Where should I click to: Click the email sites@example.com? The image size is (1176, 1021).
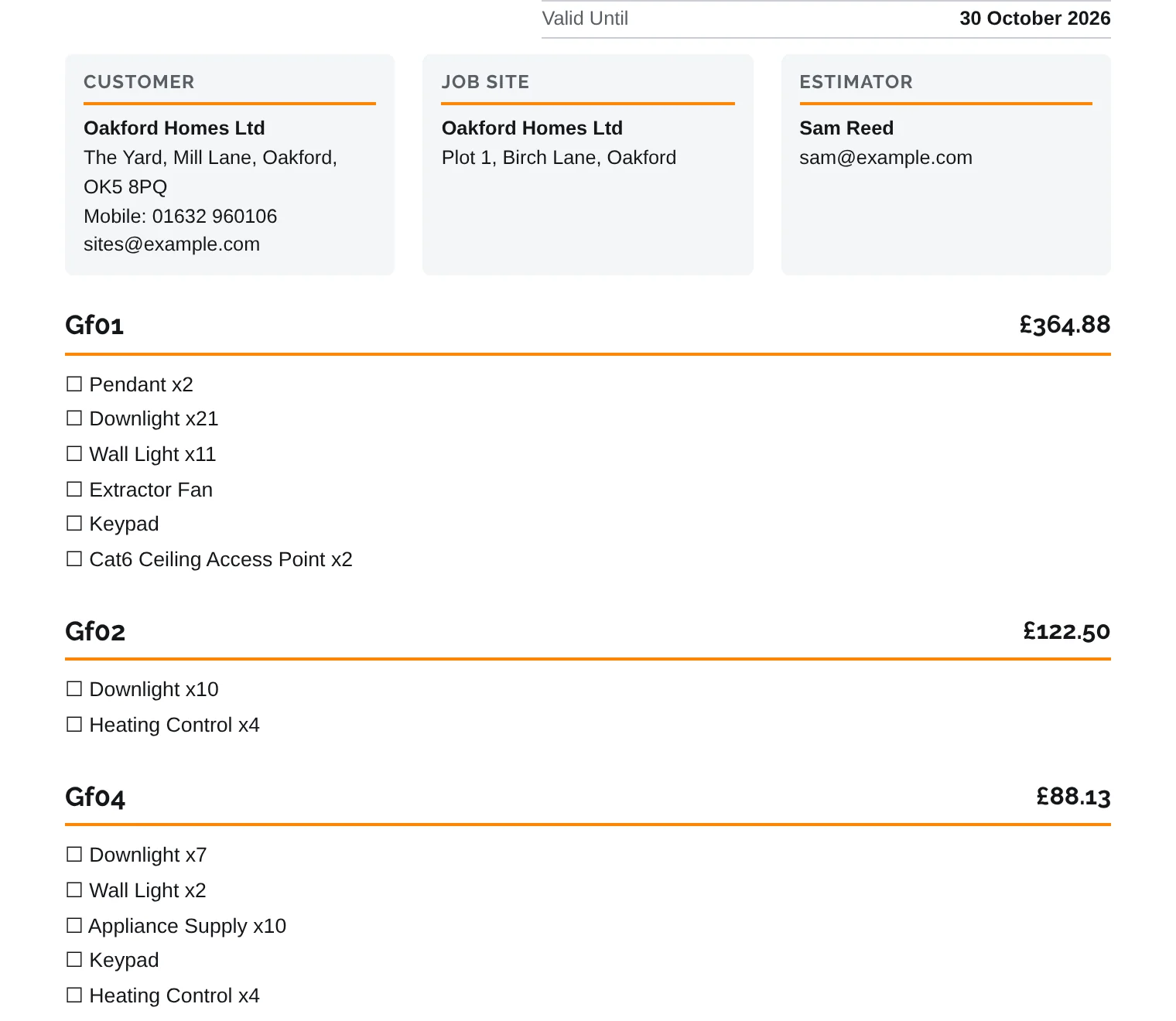[x=172, y=244]
